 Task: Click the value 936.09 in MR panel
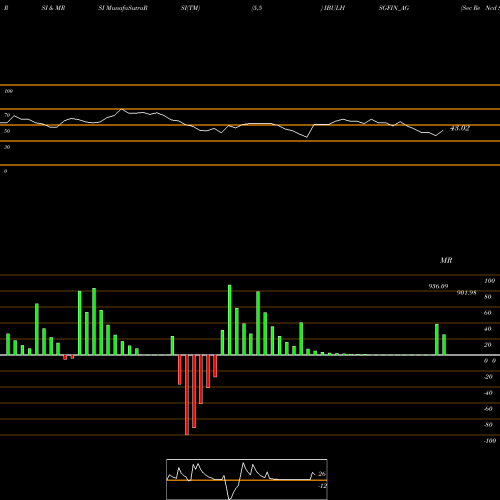click(438, 286)
